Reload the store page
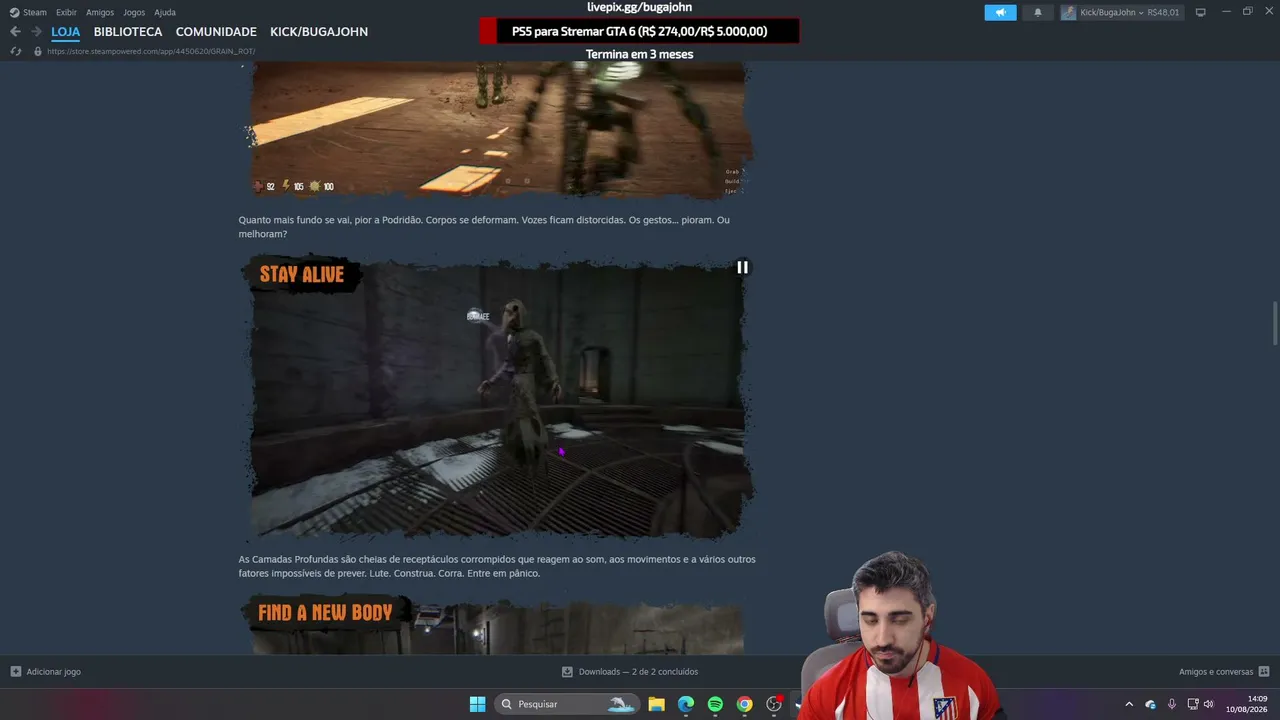The width and height of the screenshot is (1280, 720). (16, 51)
